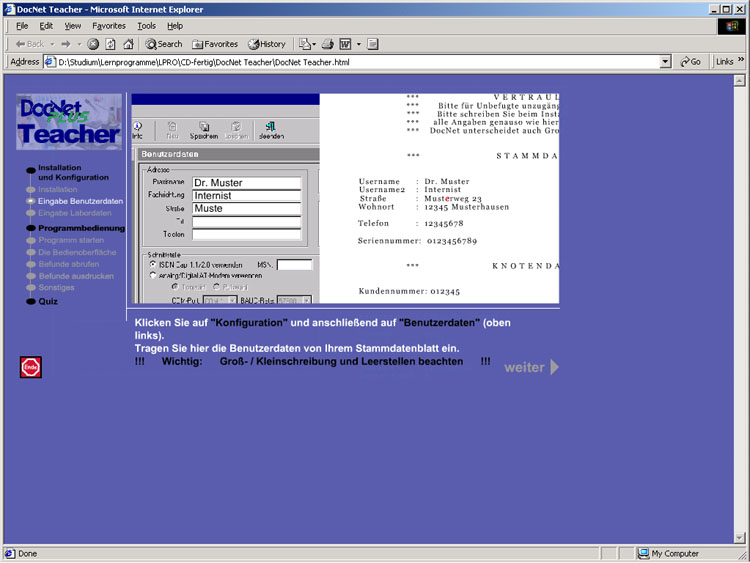Open the Favorites menu

click(109, 25)
